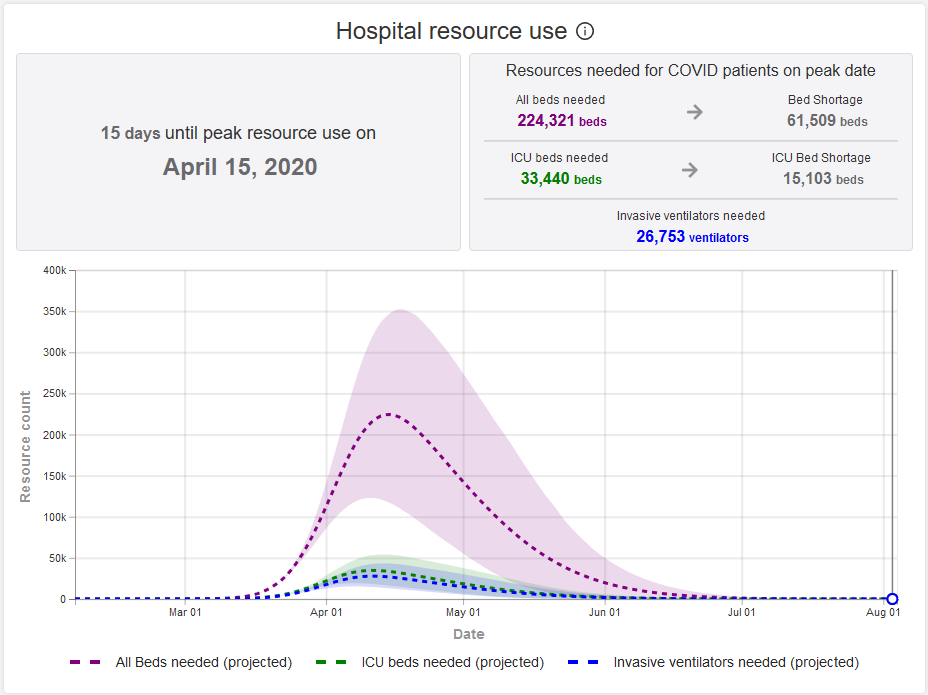The image size is (928, 695).
Task: Click the 26,753 ventilators value
Action: pyautogui.click(x=692, y=237)
